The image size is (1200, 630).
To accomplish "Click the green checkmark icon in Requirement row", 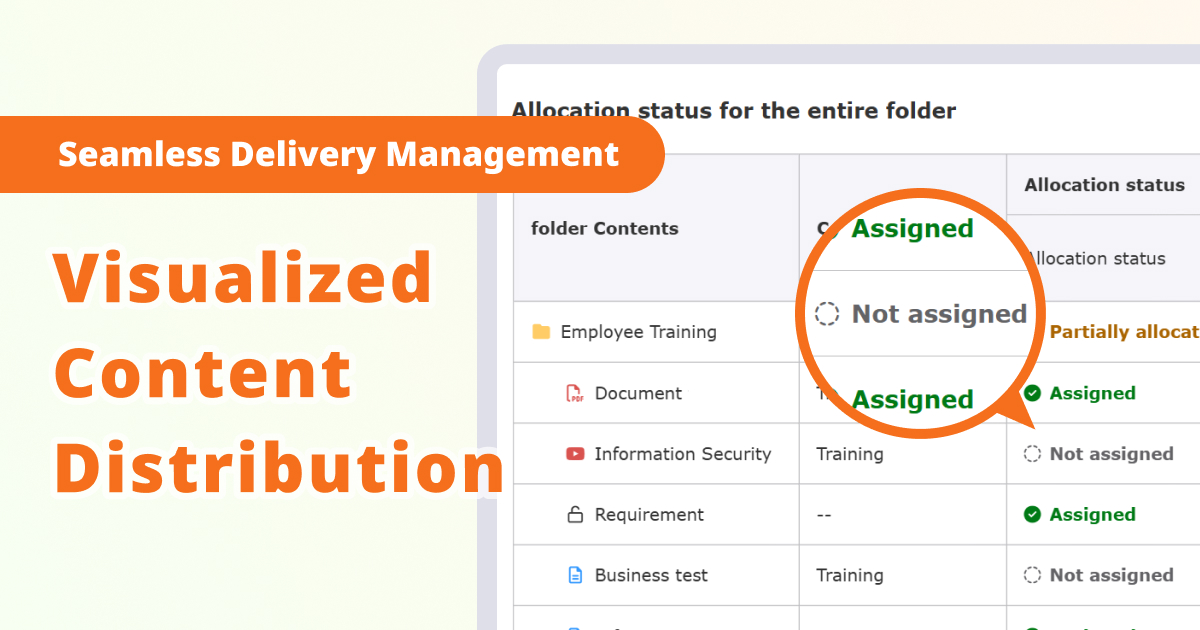I will tap(1033, 515).
